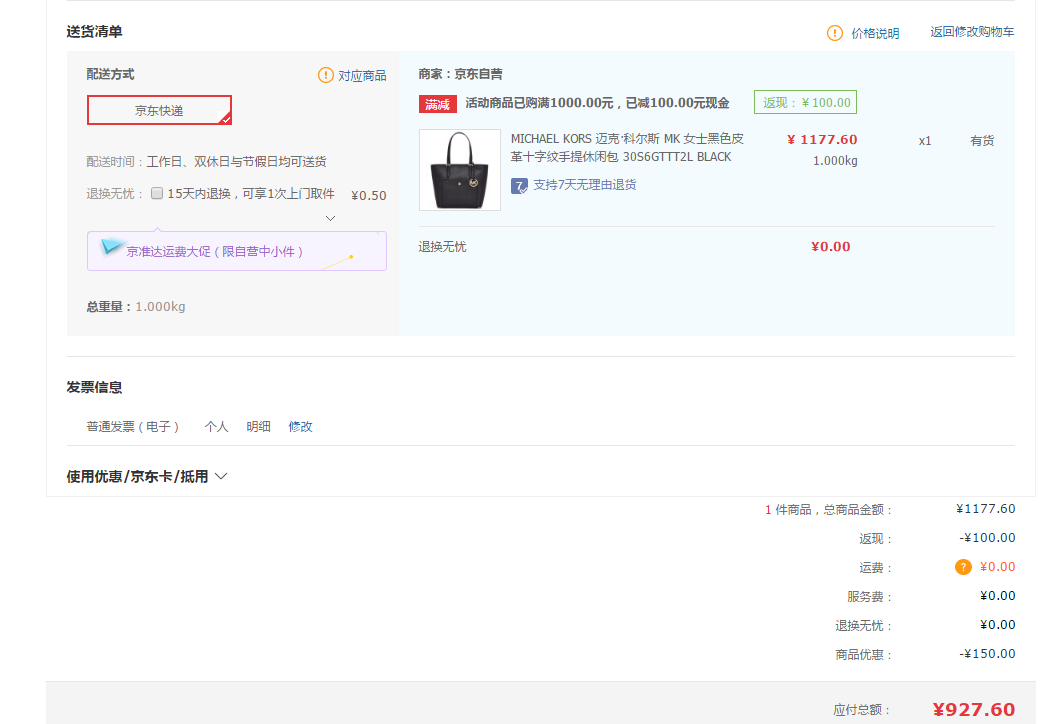Viewport: 1045px width, 724px height.
Task: Click the 送货清单 section heading
Action: (95, 31)
